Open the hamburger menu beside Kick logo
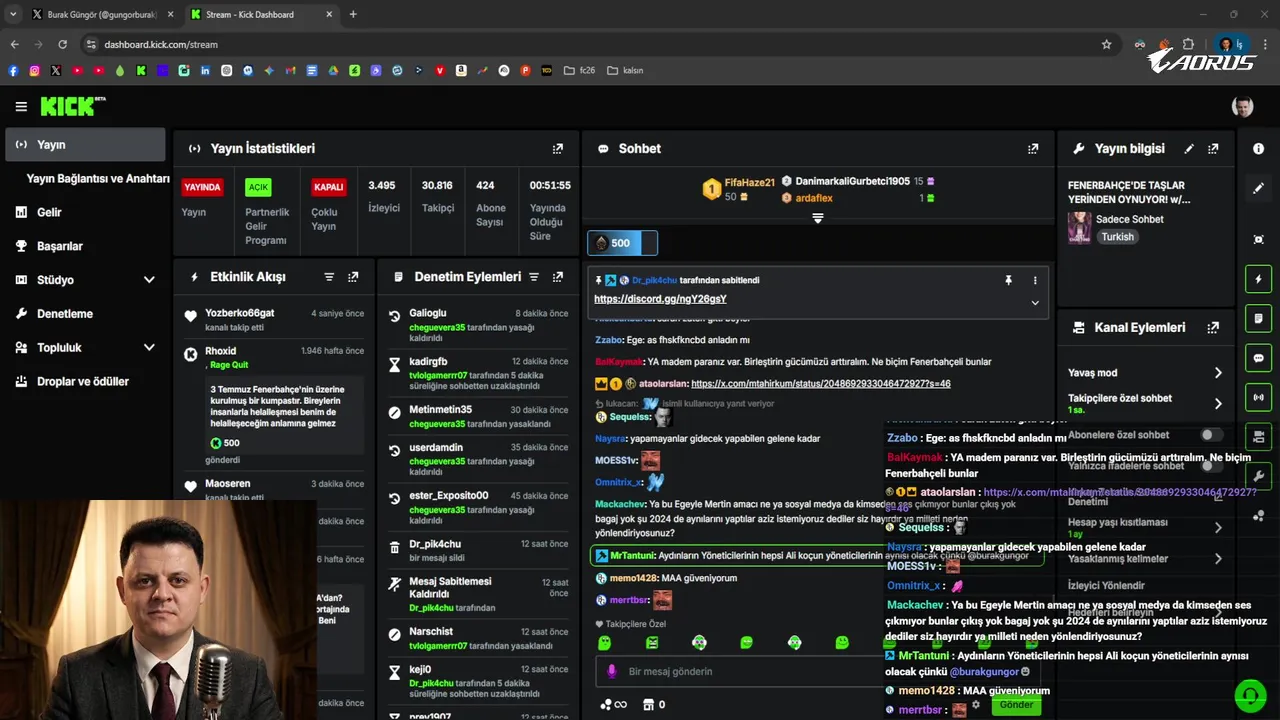1280x720 pixels. 21,107
